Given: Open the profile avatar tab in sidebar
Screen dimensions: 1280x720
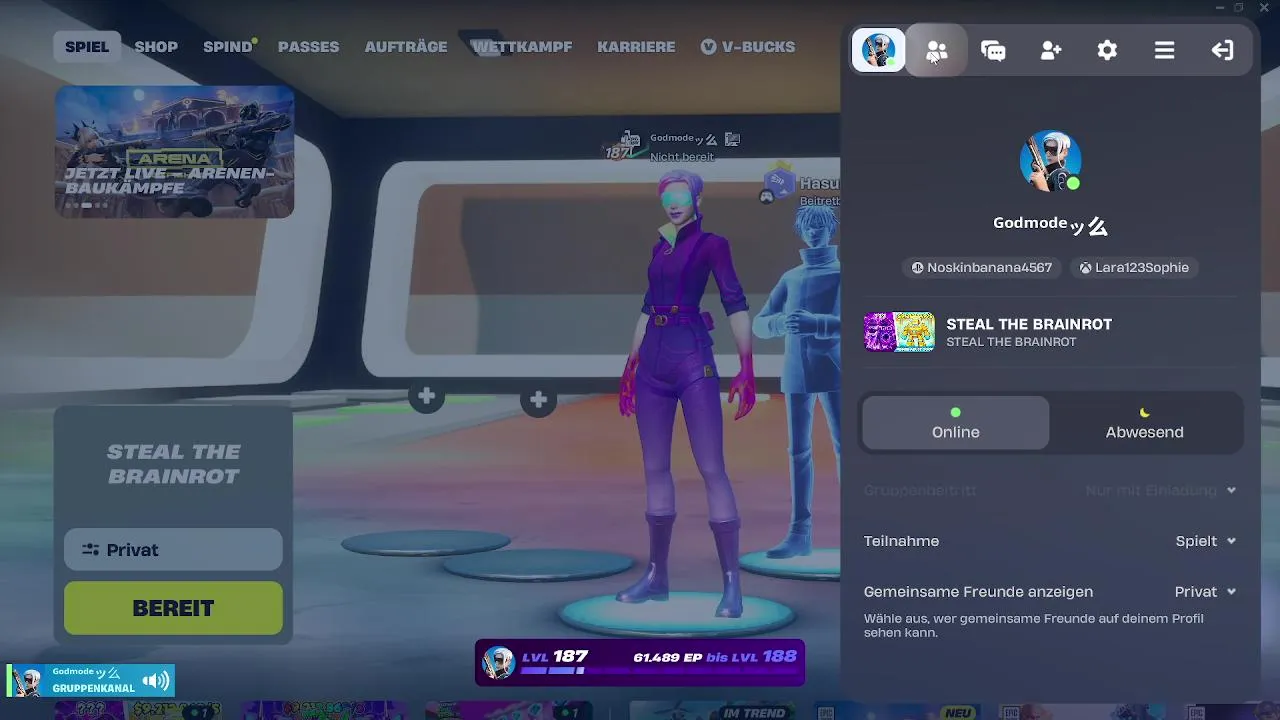Looking at the screenshot, I should [879, 50].
